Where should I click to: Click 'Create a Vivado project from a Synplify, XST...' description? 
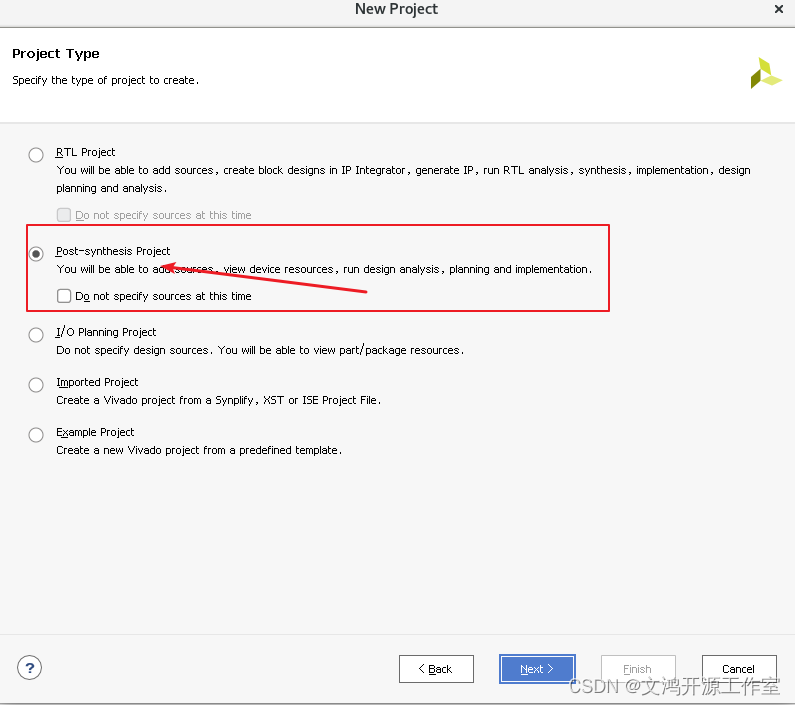219,400
